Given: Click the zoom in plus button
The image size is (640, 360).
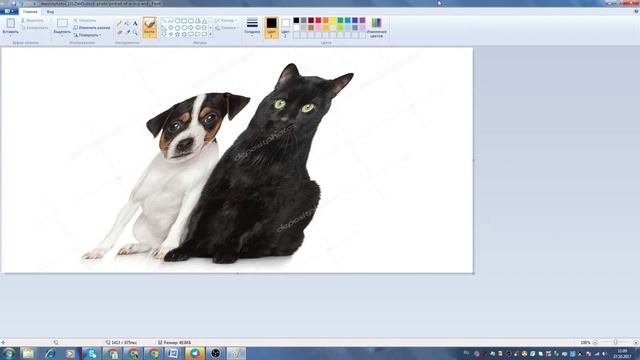Looking at the screenshot, I should click(x=636, y=342).
